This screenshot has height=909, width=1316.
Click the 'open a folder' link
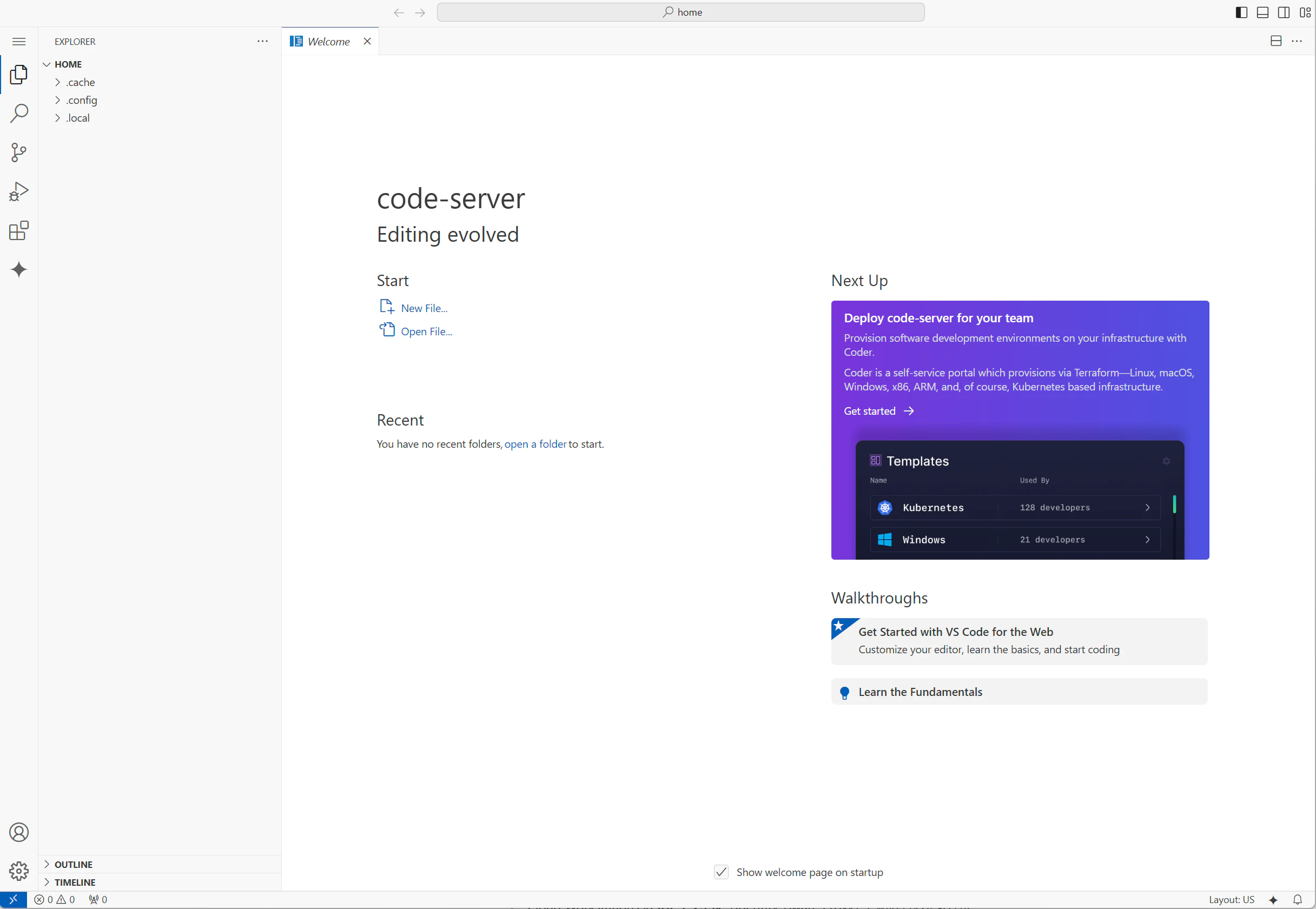pos(535,443)
